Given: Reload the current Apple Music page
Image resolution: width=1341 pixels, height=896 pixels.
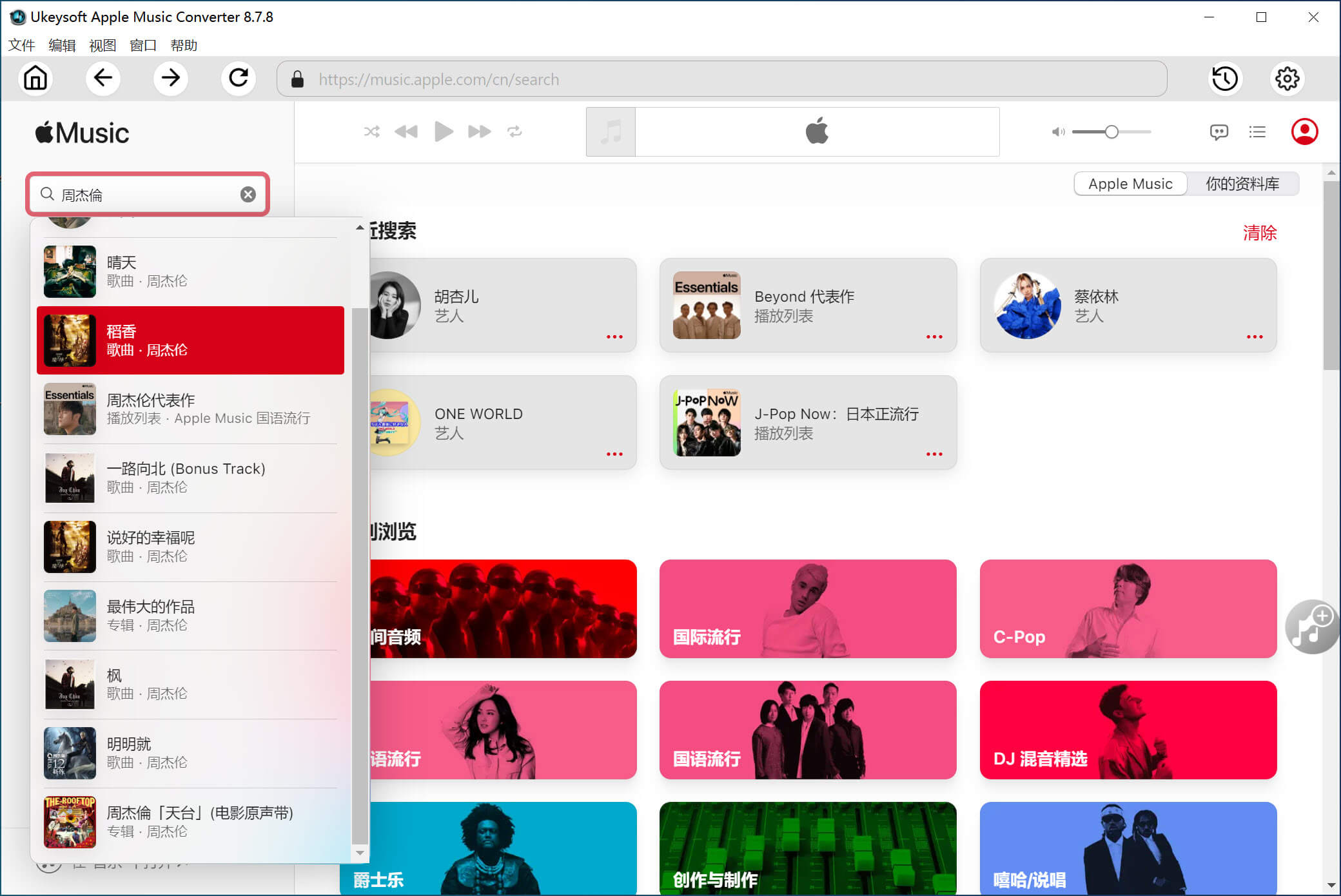Looking at the screenshot, I should 238,79.
